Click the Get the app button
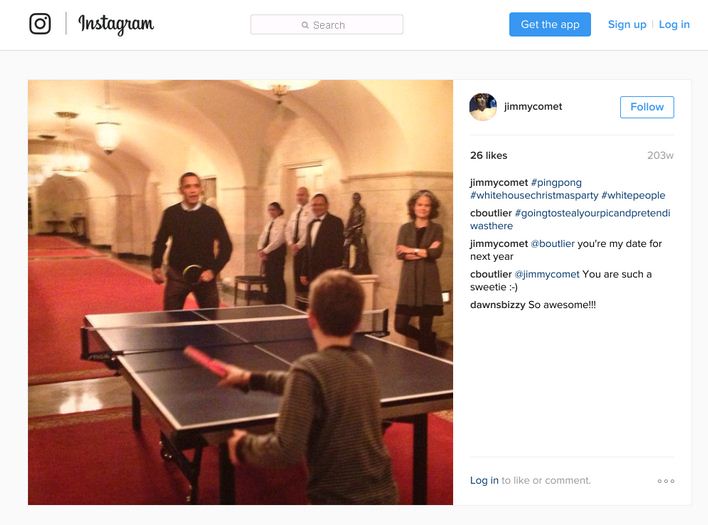This screenshot has height=525, width=708. [x=550, y=24]
